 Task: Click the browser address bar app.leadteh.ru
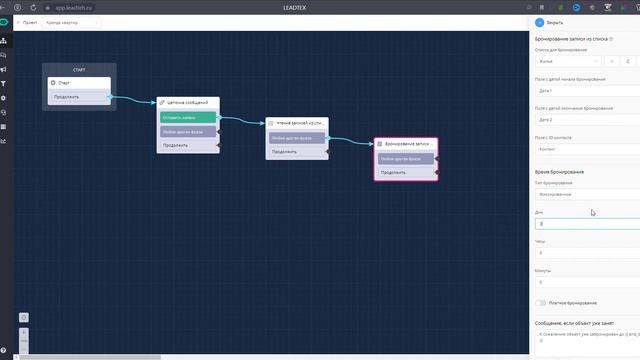click(x=73, y=7)
